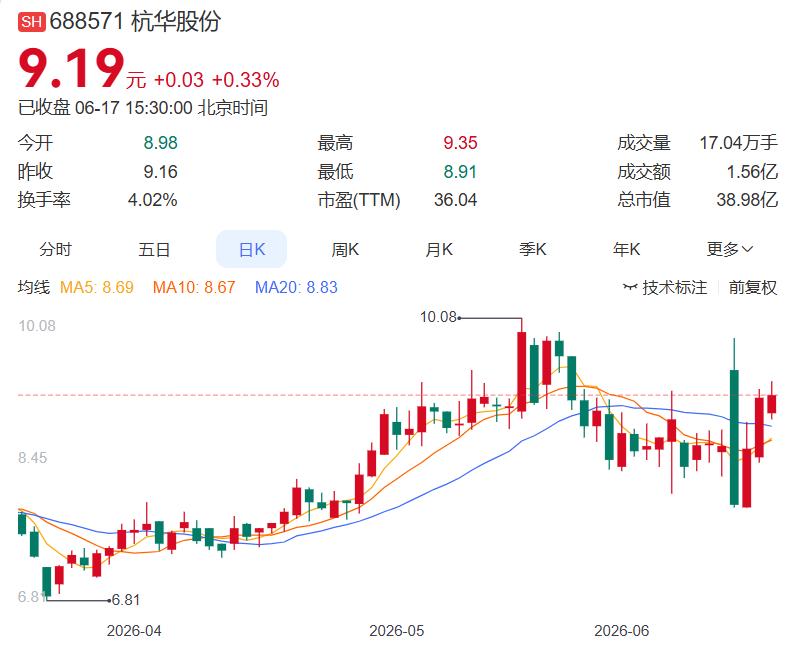Viewport: 791px width, 656px height.
Task: Click the 均线 moving average label
Action: point(34,288)
